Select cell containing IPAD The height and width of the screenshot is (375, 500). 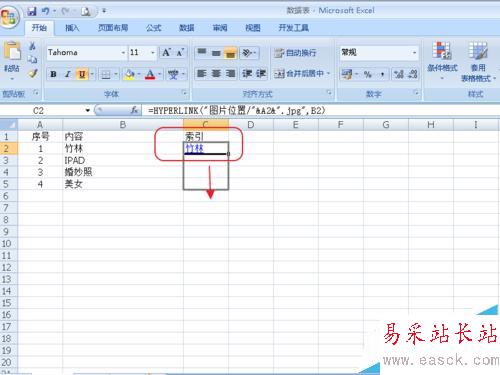[123, 160]
